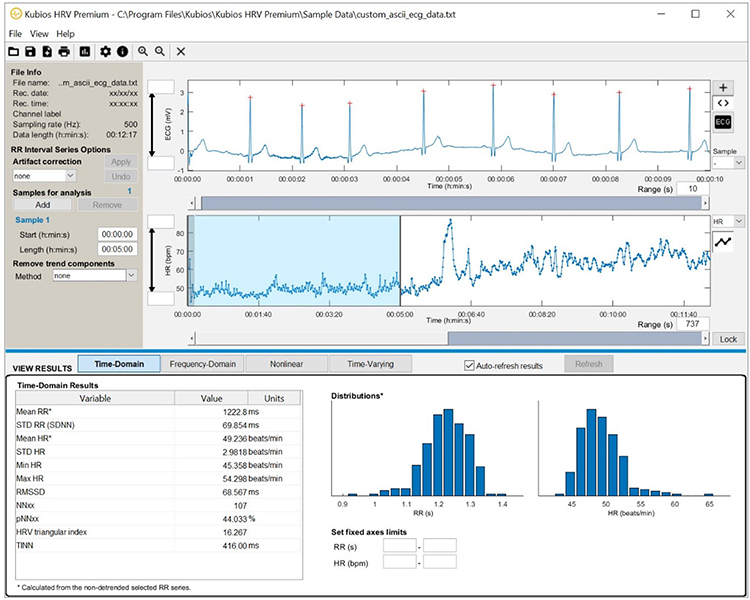Viewport: 750px width, 600px height.
Task: Switch to the Frequency-Domain tab
Action: click(x=202, y=365)
